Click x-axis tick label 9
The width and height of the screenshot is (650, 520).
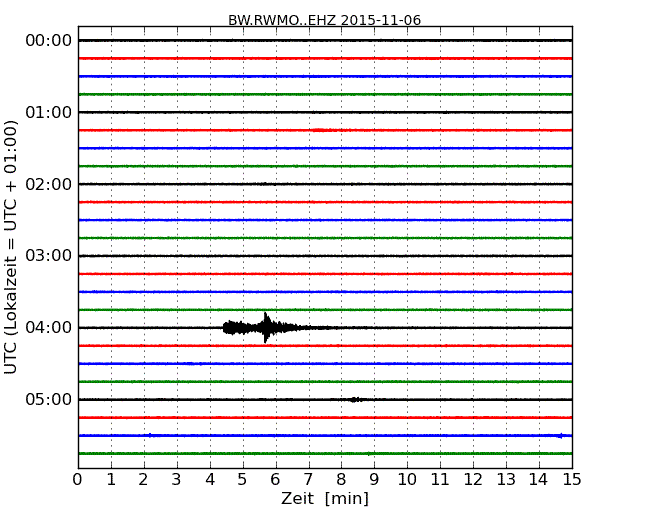(x=374, y=480)
